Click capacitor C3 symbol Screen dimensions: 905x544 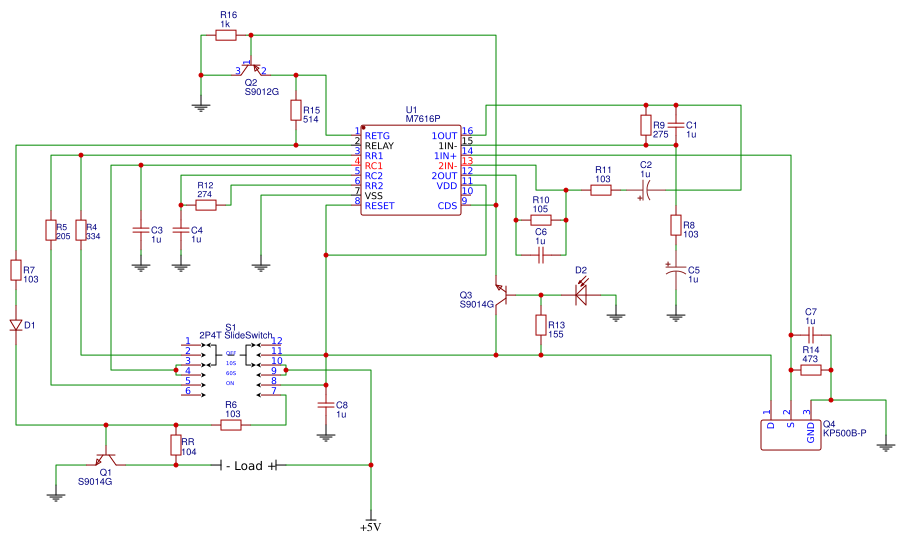coord(141,230)
